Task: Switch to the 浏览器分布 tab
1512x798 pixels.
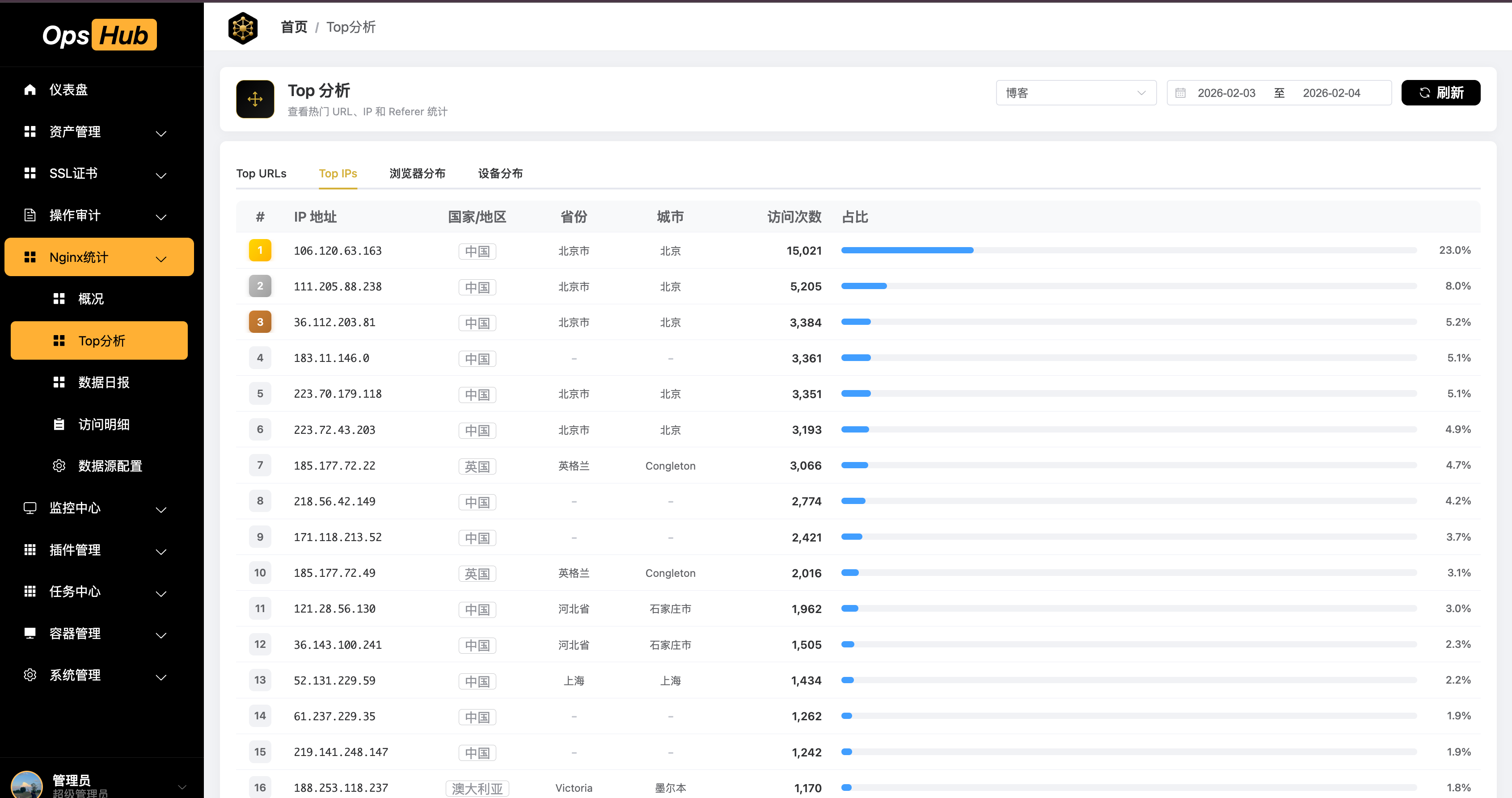Action: coord(417,173)
